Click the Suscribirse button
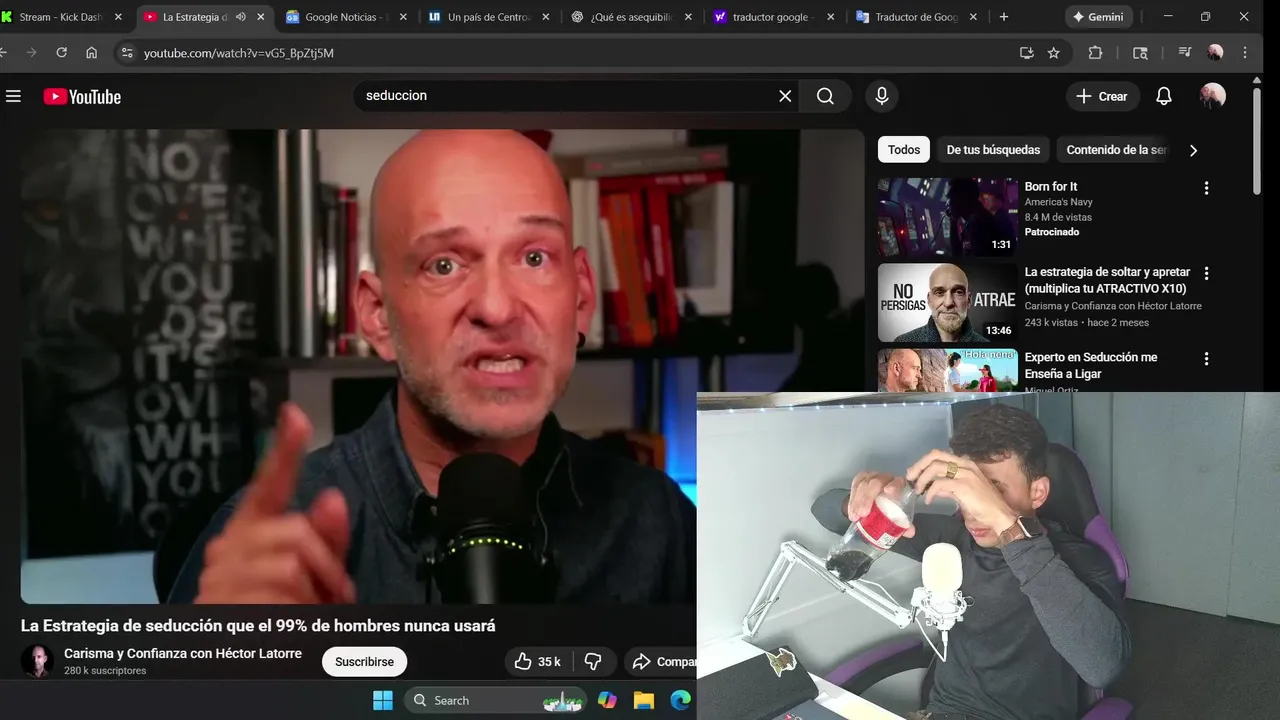 point(364,661)
